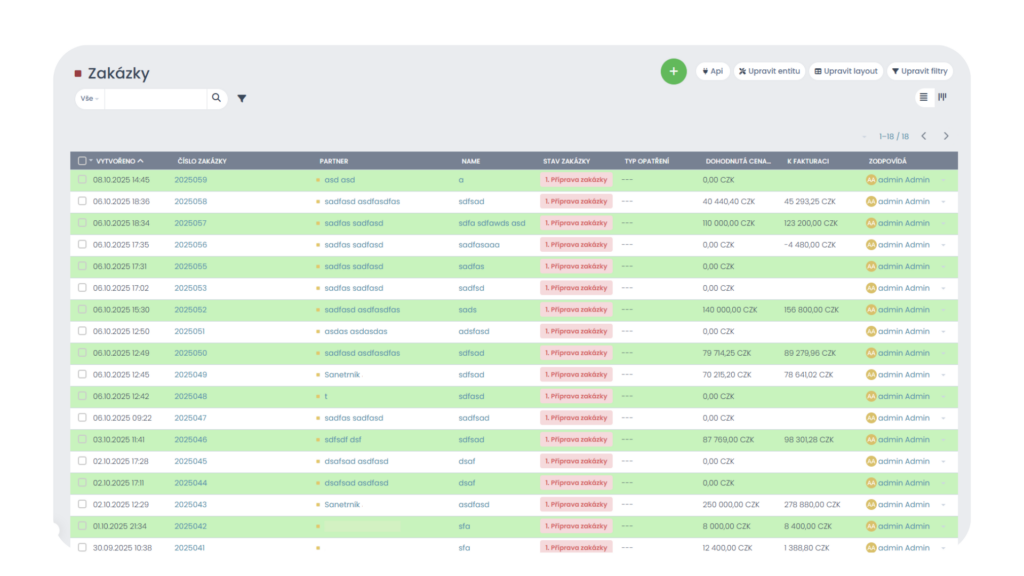Click the search text input field
The image size is (1024, 576).
point(155,99)
